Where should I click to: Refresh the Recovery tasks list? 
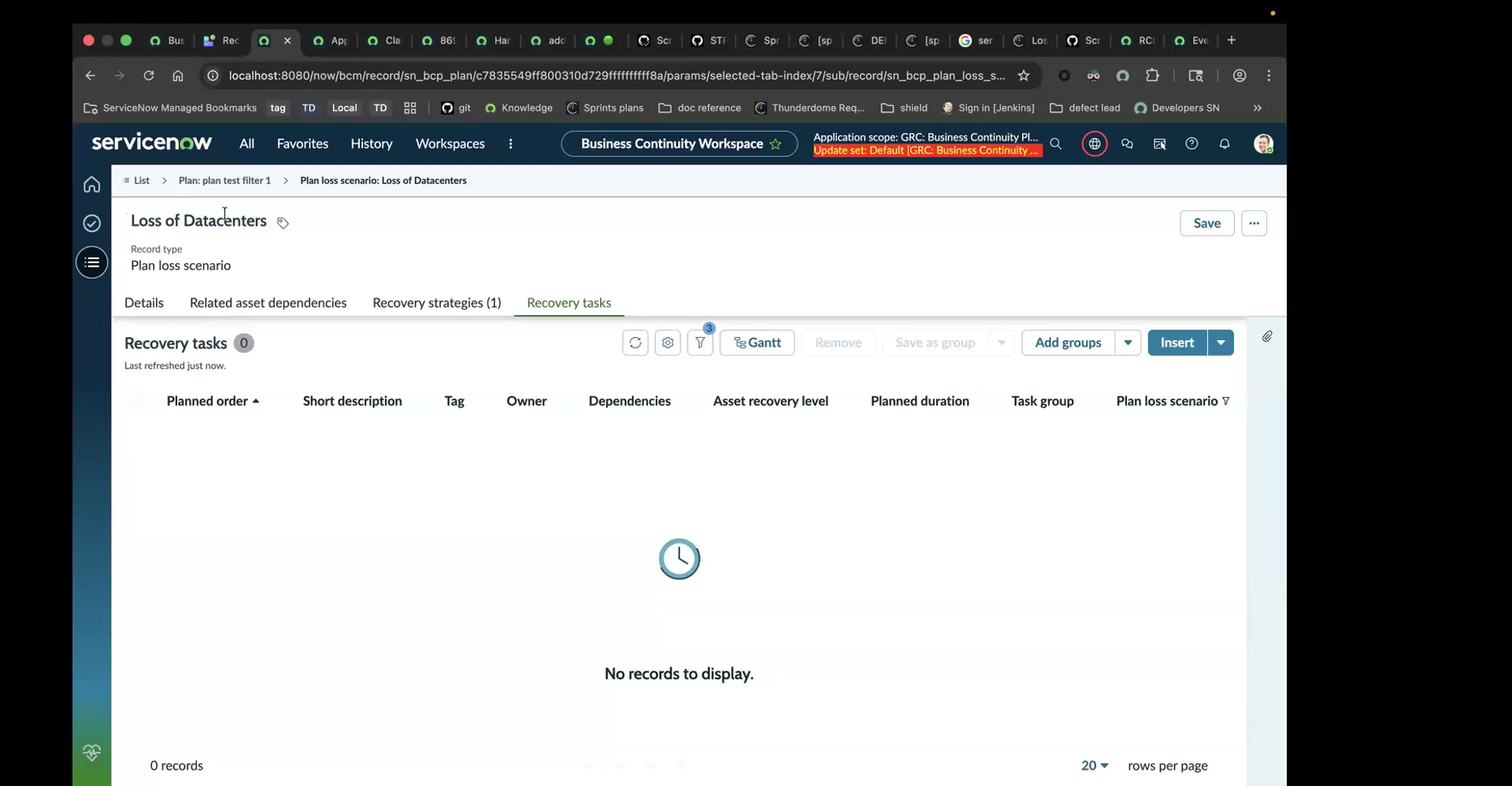point(636,343)
